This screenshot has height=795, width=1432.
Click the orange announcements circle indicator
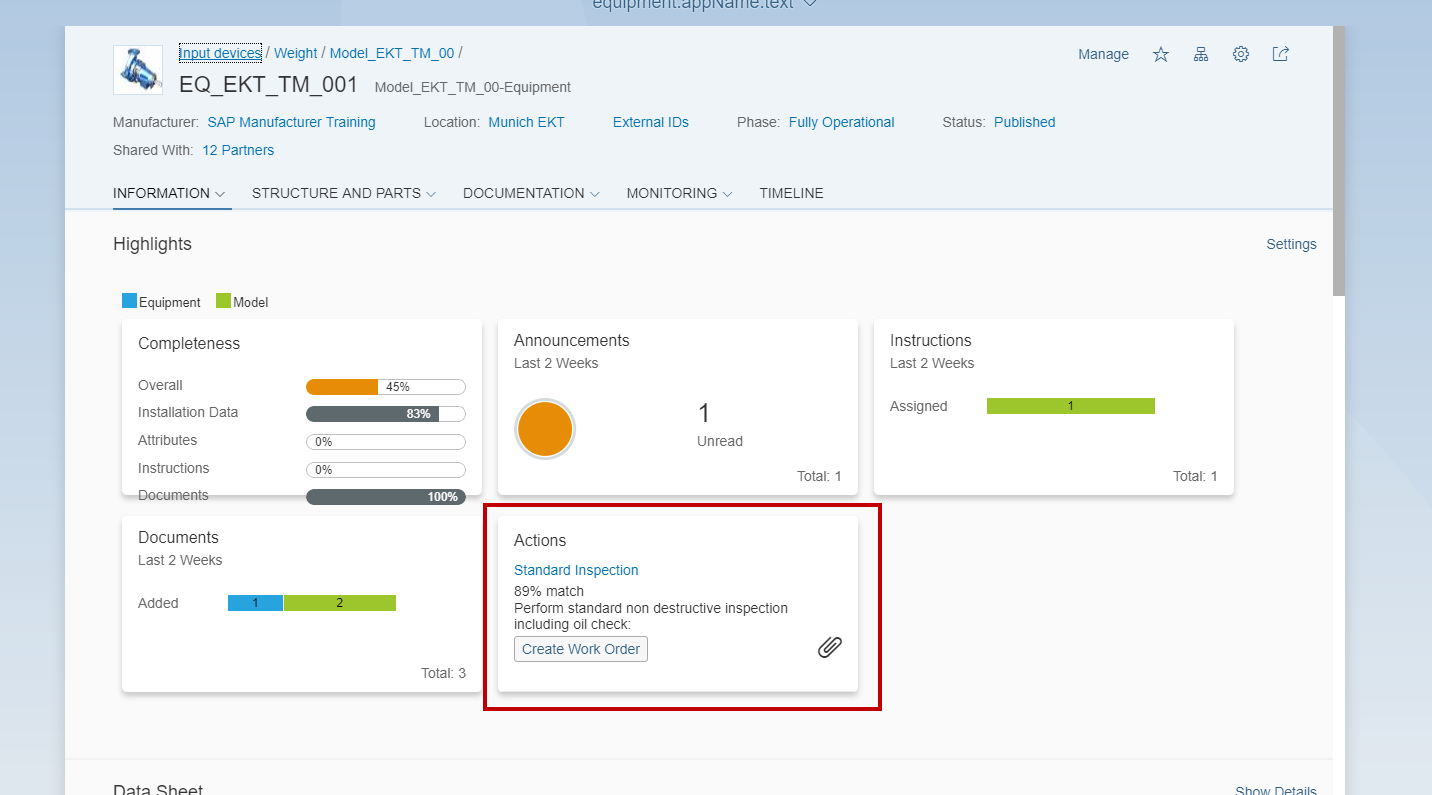pyautogui.click(x=545, y=429)
